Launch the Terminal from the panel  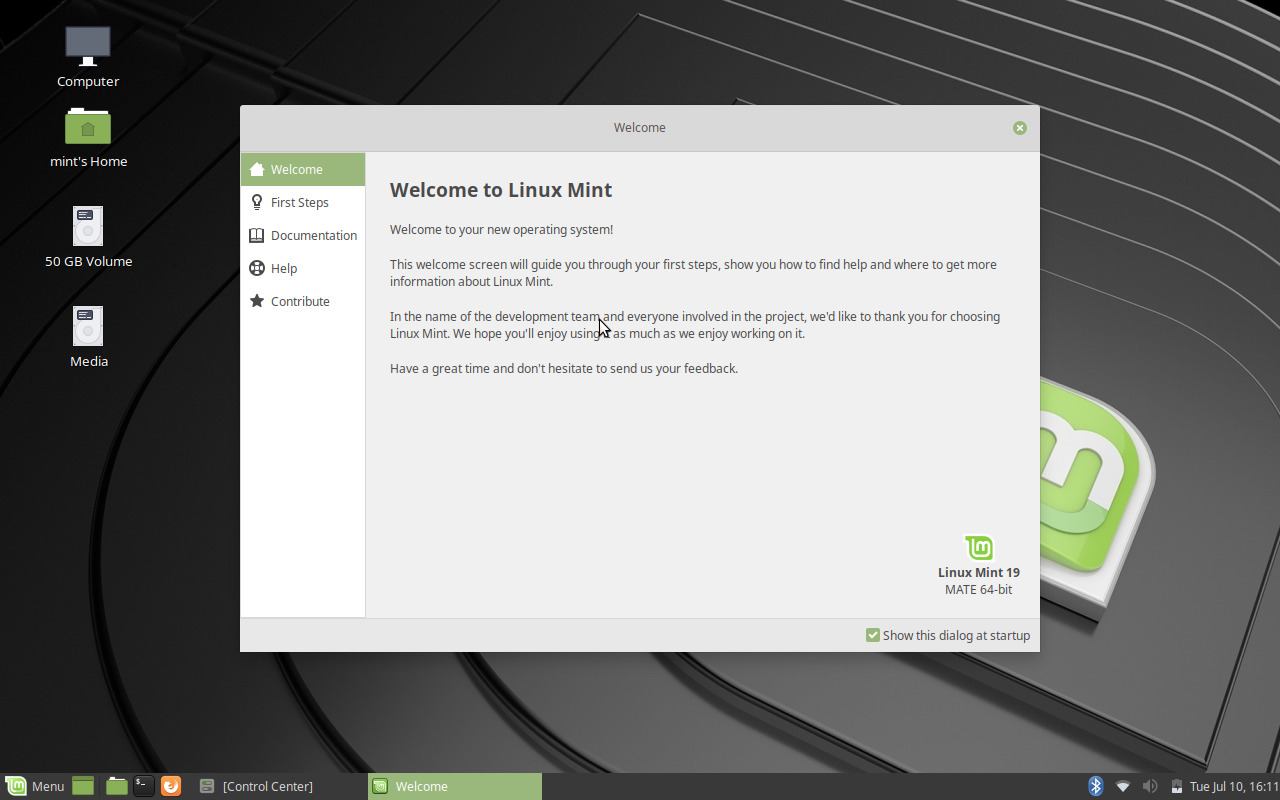pyautogui.click(x=144, y=786)
